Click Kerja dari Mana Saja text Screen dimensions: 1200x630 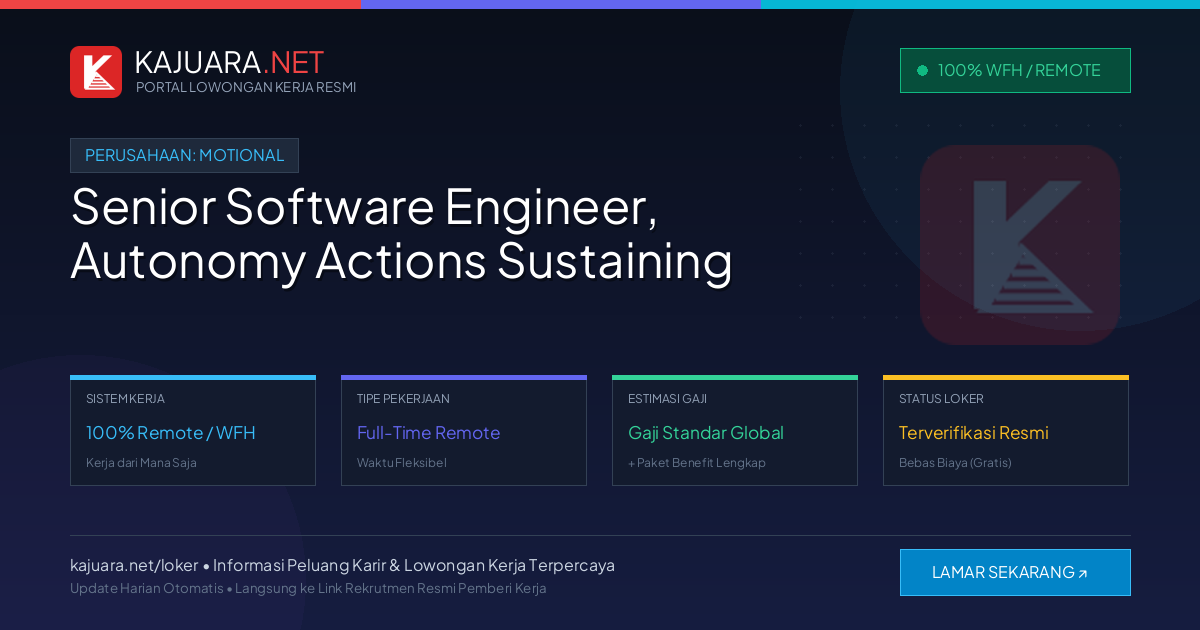click(141, 463)
